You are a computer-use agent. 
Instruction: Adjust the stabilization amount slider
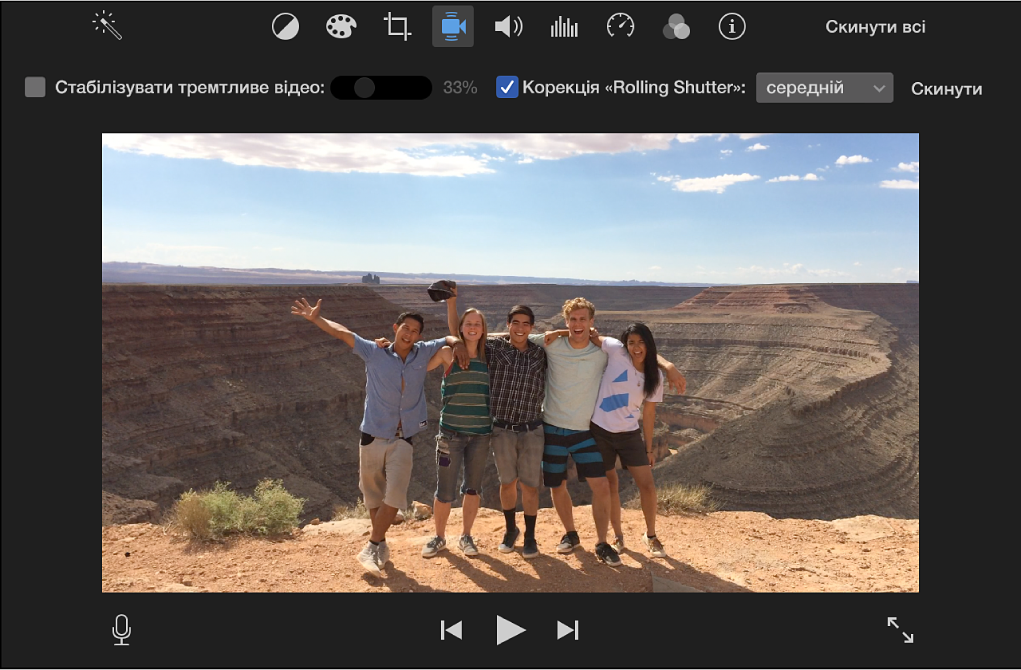(x=381, y=88)
